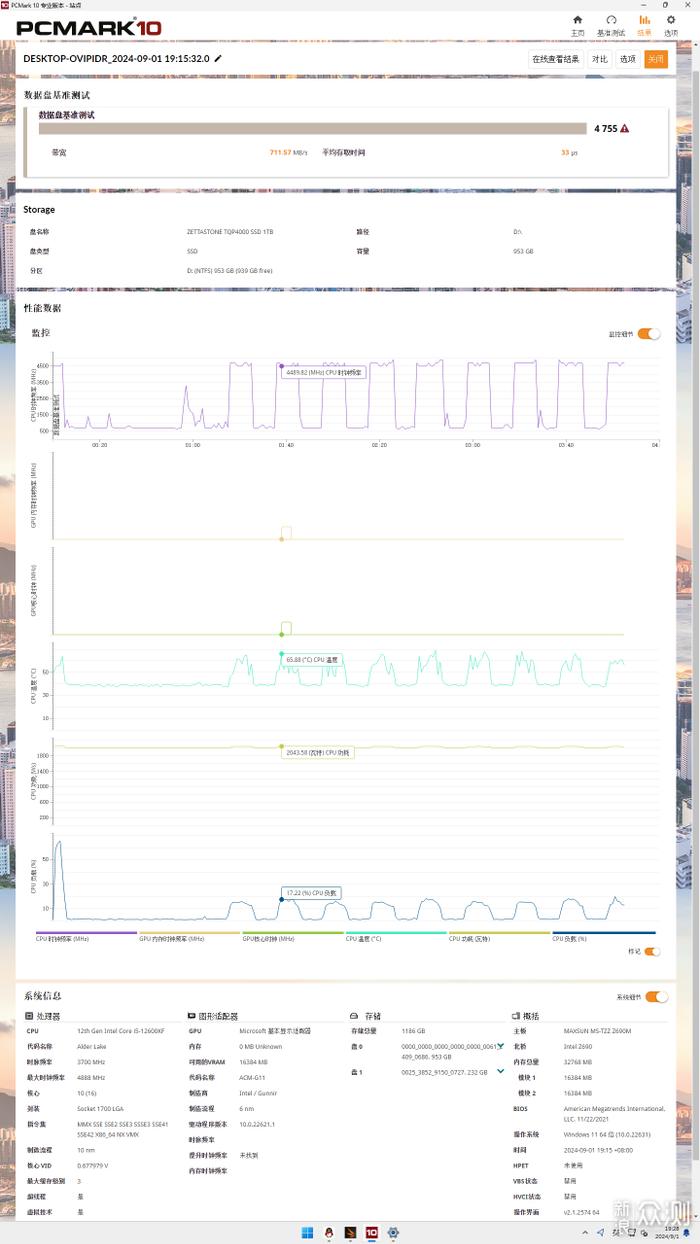Toggle the 标记 markers switch

(x=650, y=951)
